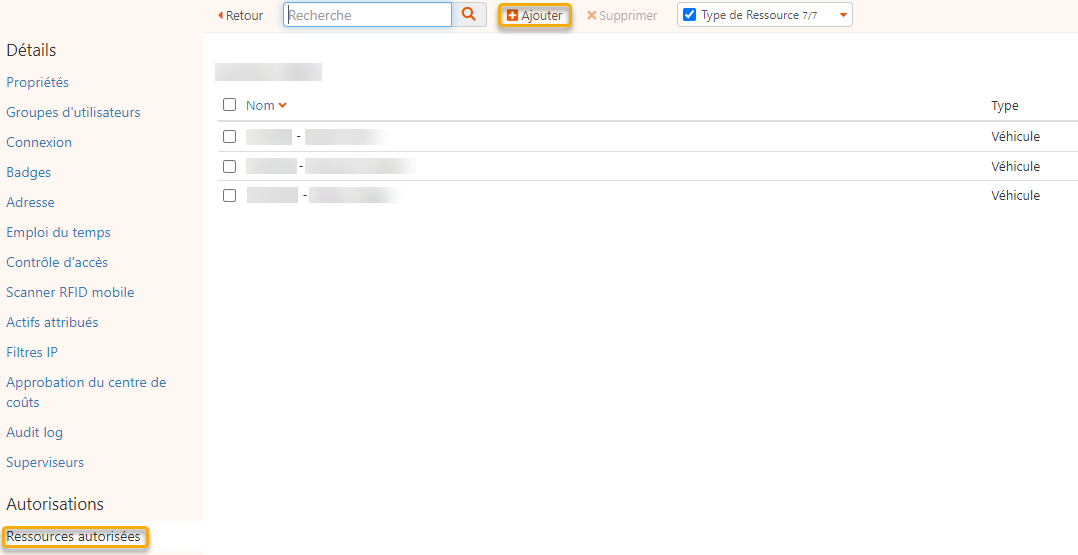Toggle the select-all checkbox in header
This screenshot has height=555, width=1078.
tap(230, 105)
